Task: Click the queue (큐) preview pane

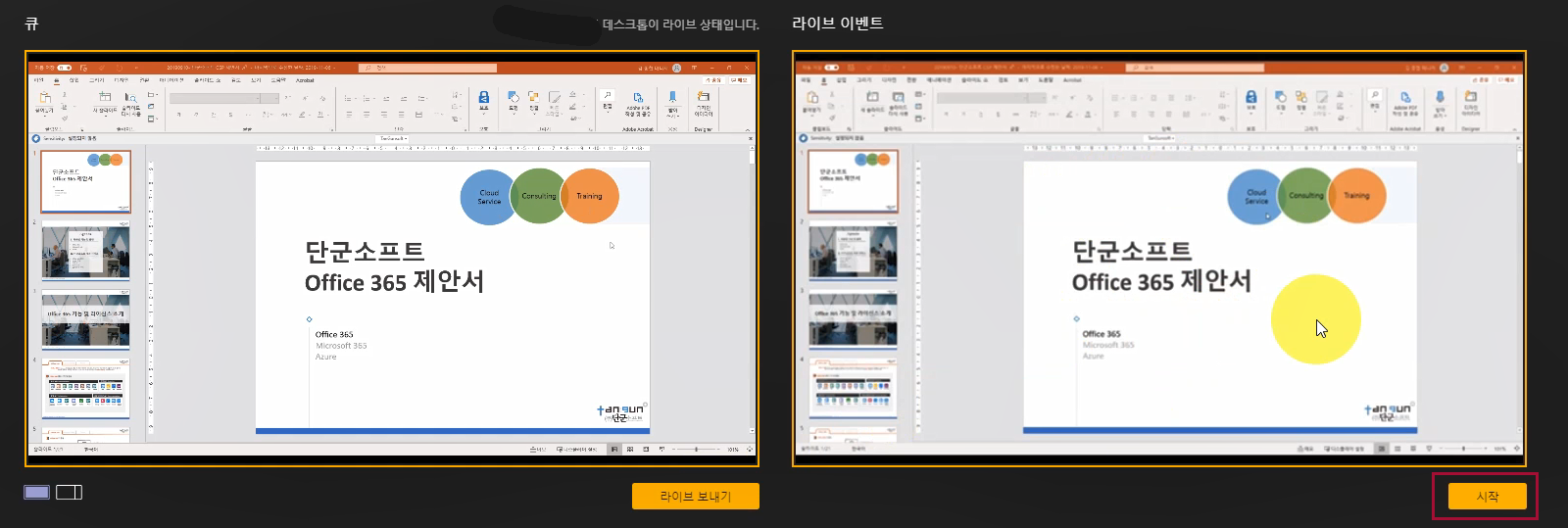Action: [x=392, y=259]
